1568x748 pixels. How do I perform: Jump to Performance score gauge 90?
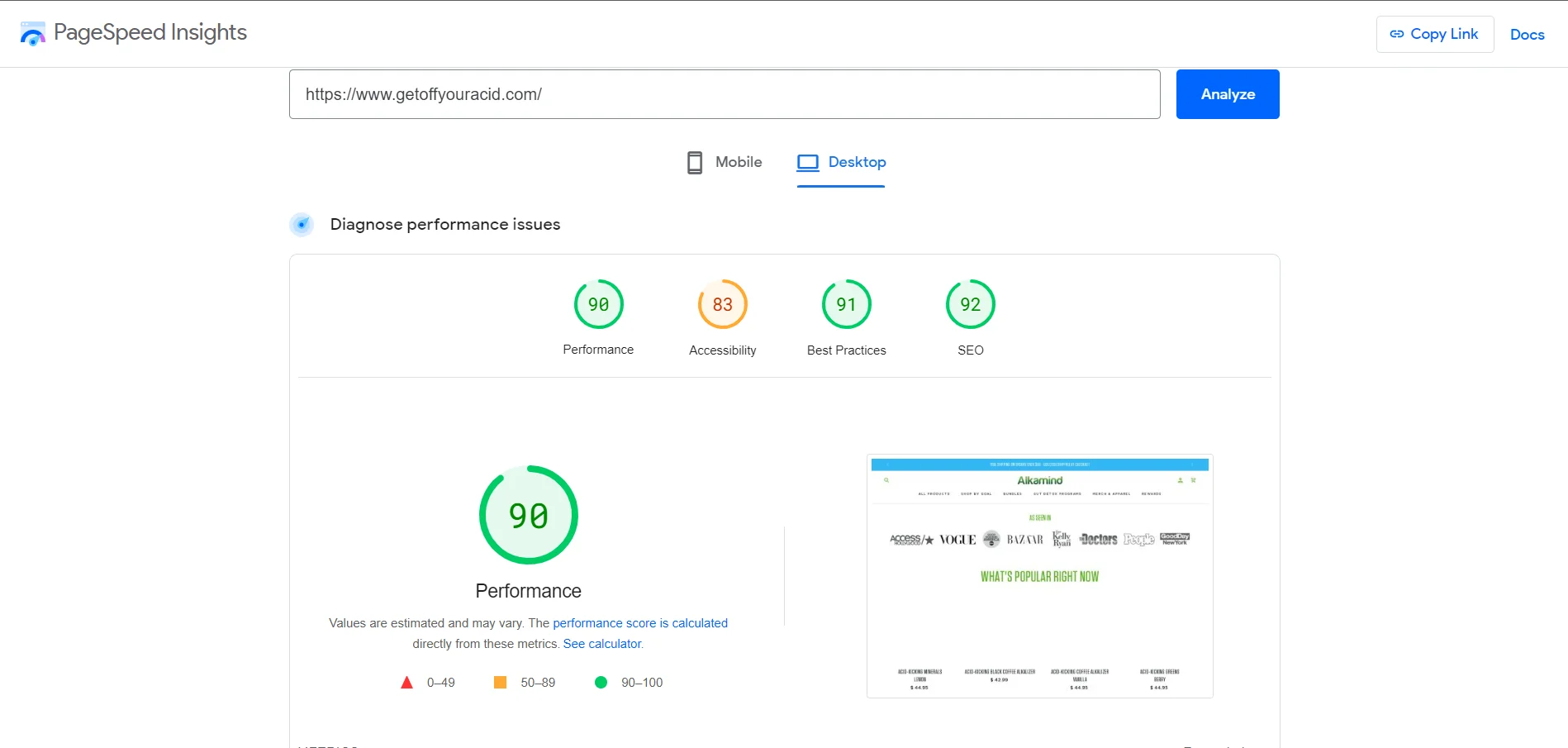pyautogui.click(x=598, y=304)
